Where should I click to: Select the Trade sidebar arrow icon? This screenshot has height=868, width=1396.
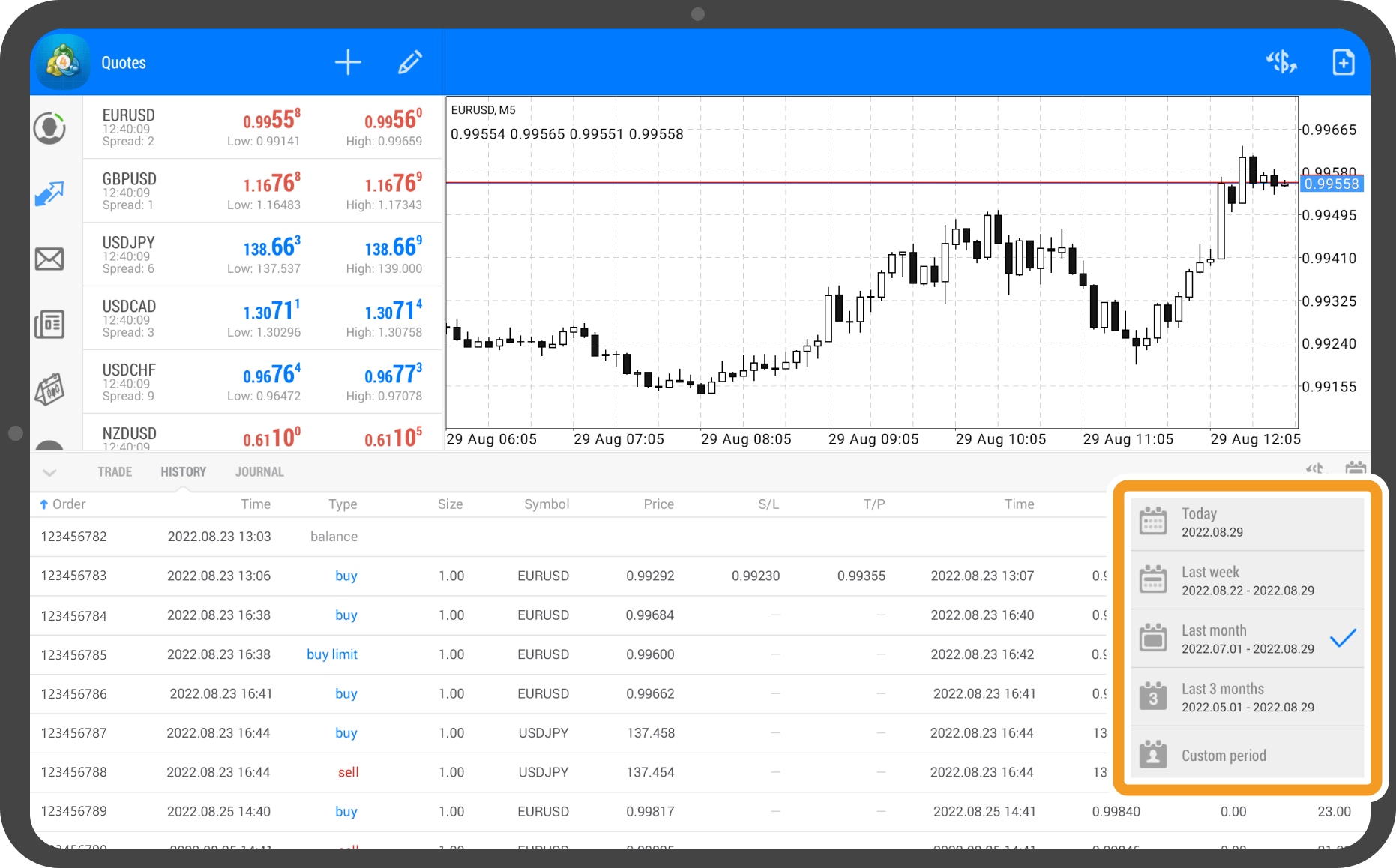pyautogui.click(x=49, y=193)
